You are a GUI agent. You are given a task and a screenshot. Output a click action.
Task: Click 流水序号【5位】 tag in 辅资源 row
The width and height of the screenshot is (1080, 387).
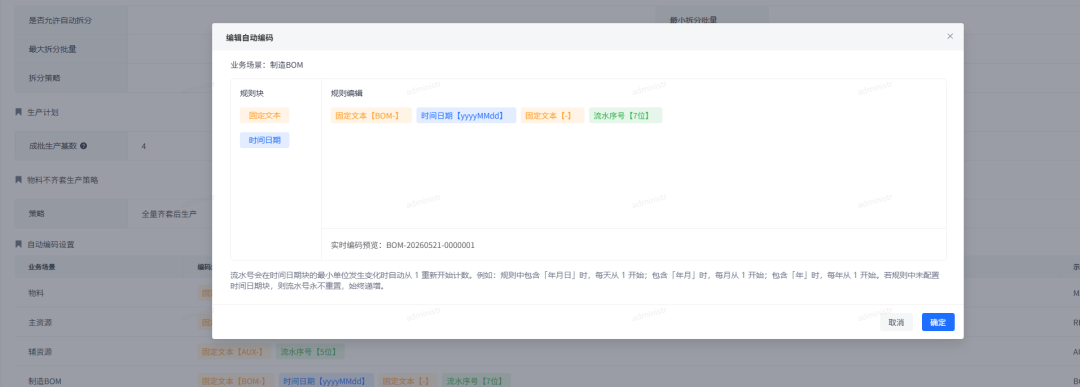310,352
